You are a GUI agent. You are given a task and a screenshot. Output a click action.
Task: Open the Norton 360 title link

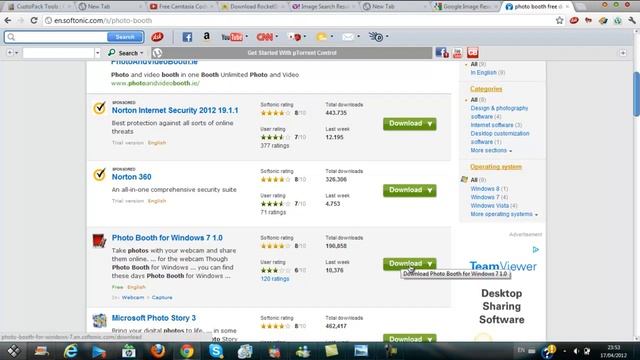[x=131, y=177]
